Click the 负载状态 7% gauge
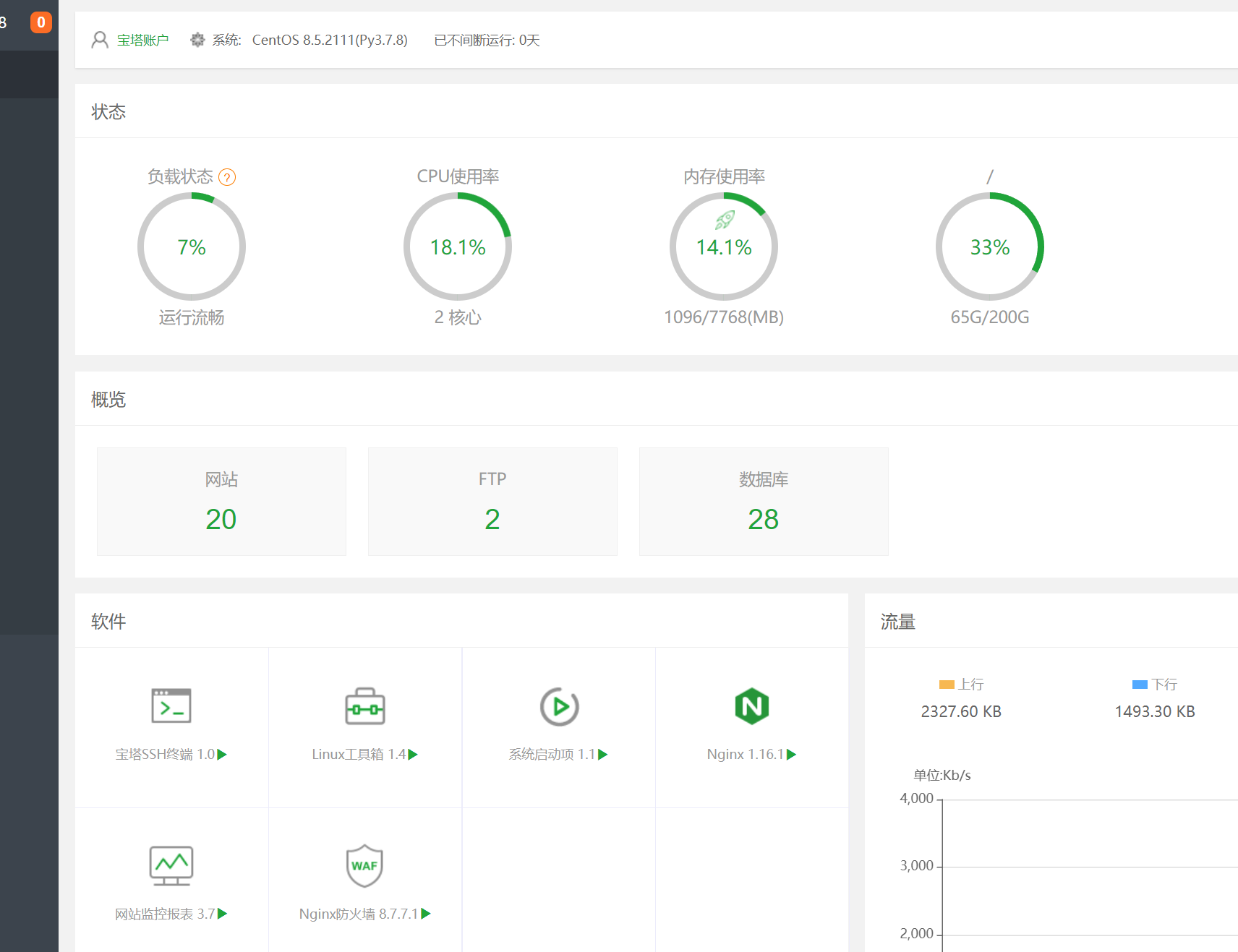Image resolution: width=1238 pixels, height=952 pixels. point(192,246)
